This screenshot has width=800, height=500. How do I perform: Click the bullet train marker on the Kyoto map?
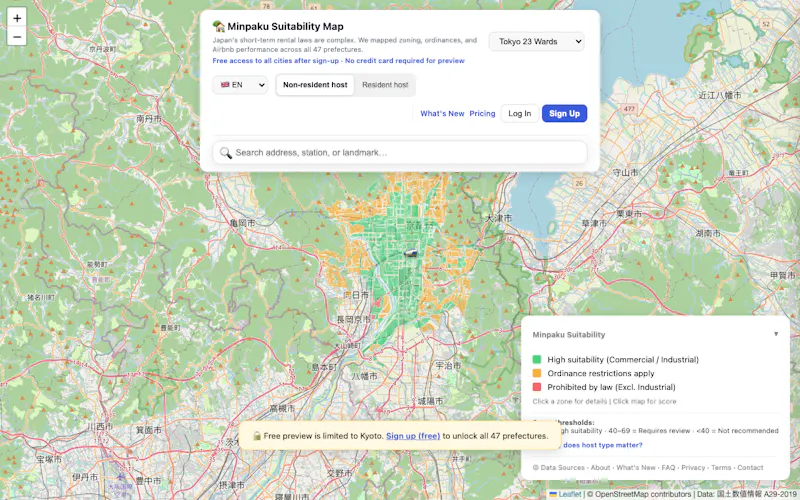point(411,253)
